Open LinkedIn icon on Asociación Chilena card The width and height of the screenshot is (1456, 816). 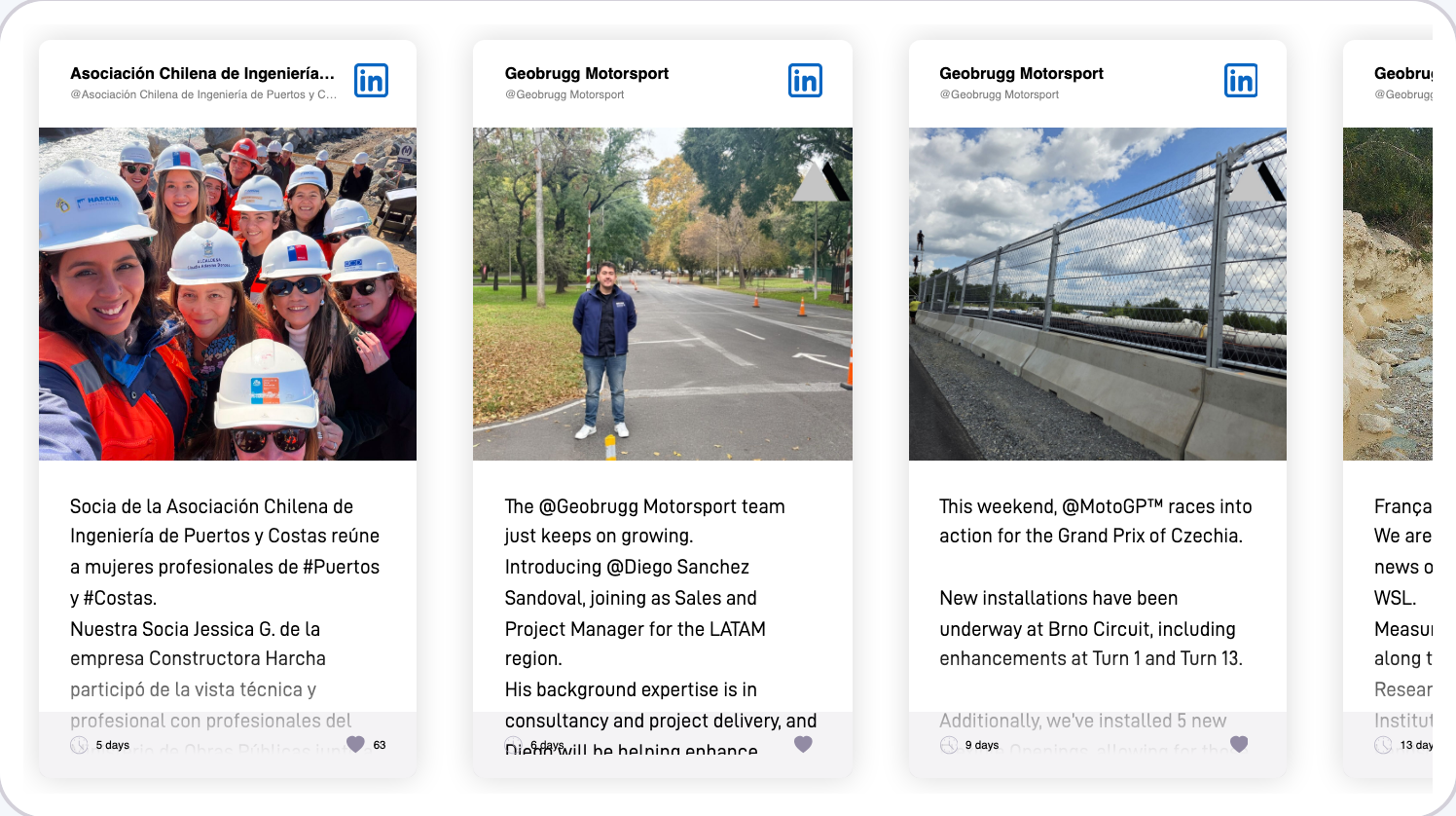pos(371,81)
